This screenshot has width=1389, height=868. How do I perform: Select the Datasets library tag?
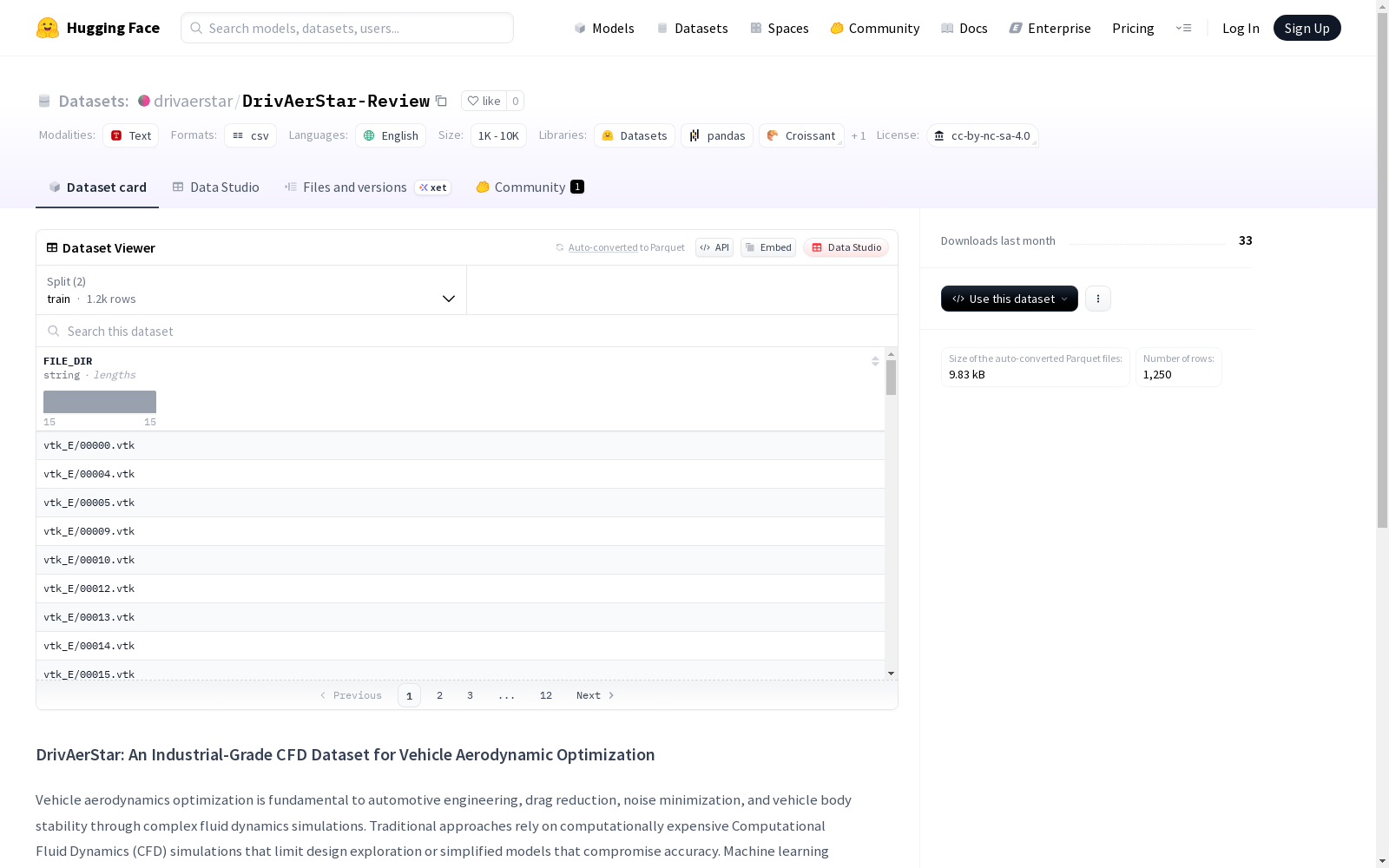(635, 135)
